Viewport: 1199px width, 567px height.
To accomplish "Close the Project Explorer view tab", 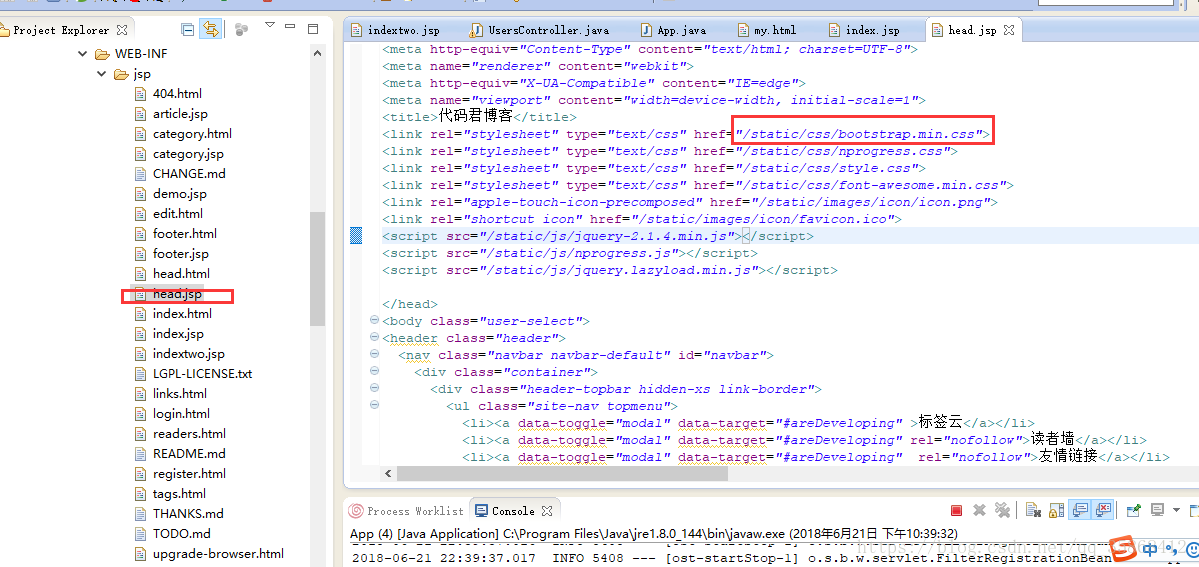I will point(122,31).
